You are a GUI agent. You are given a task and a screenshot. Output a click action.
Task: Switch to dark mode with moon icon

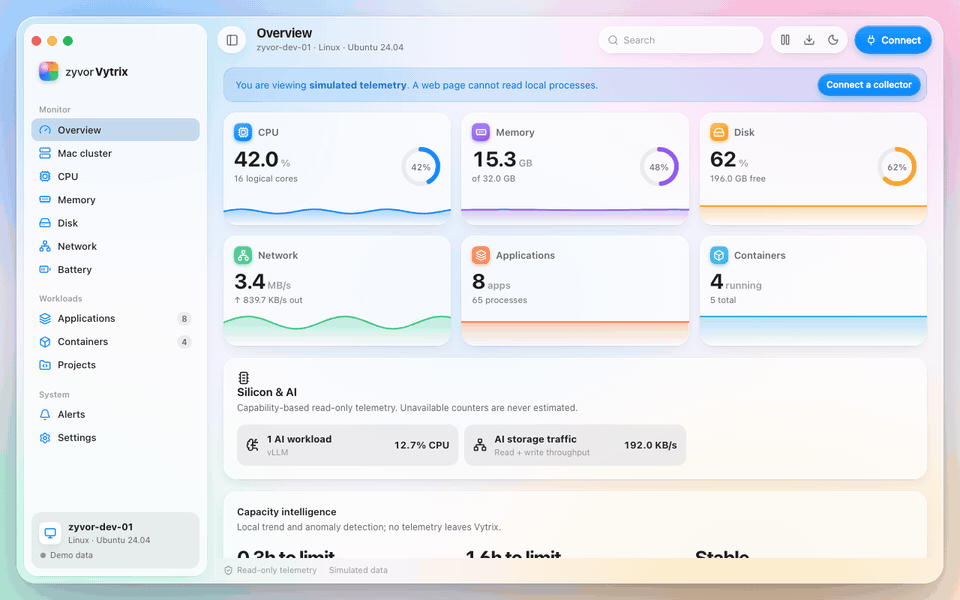(833, 40)
